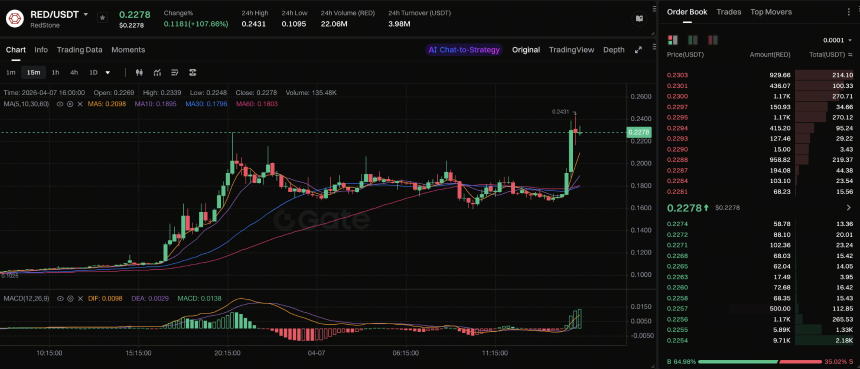Open the candlestick chart style selector
The height and width of the screenshot is (369, 860).
tap(139, 72)
